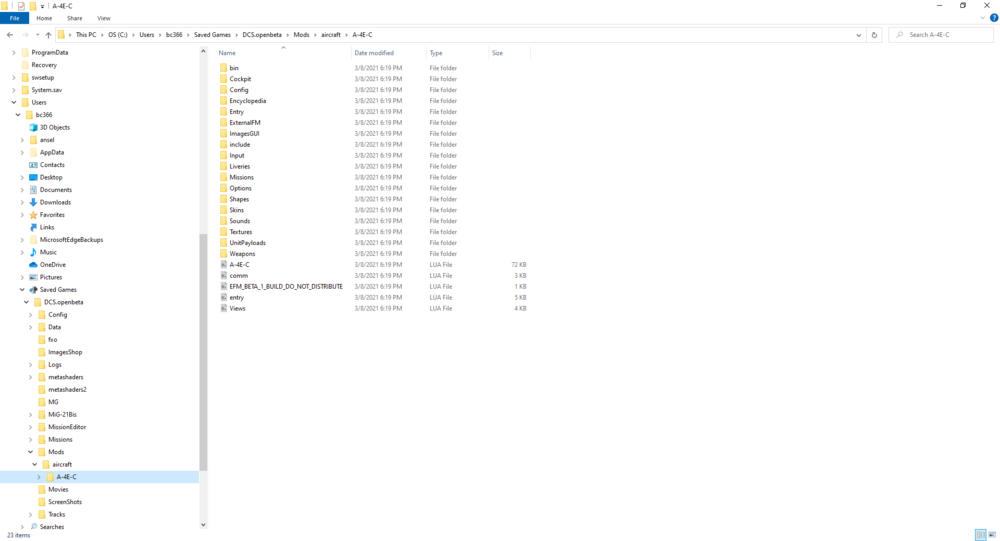Select the entry LUA file
Image resolution: width=1000 pixels, height=541 pixels.
click(x=237, y=297)
